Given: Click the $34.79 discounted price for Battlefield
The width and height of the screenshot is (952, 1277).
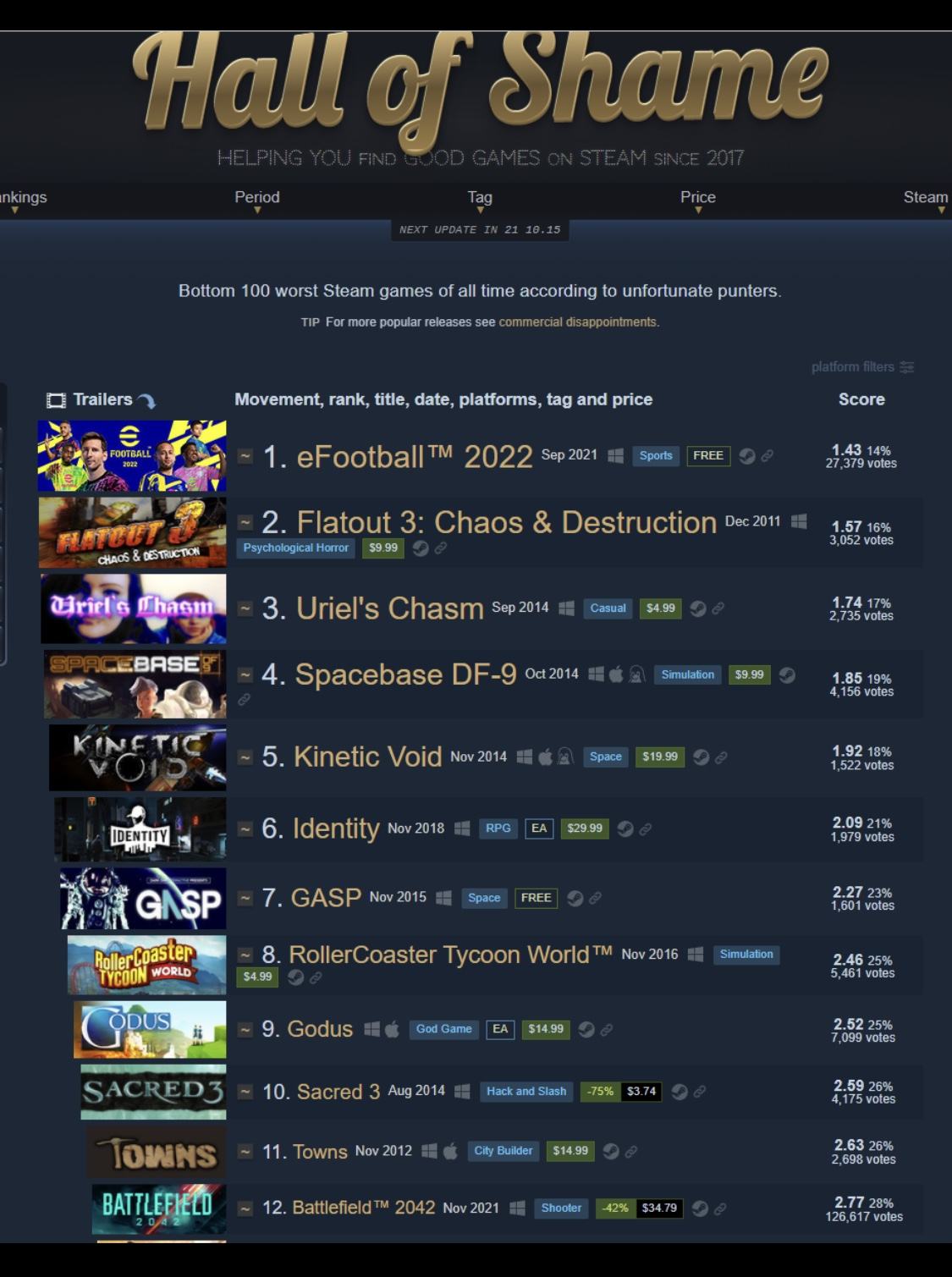Looking at the screenshot, I should [x=659, y=1208].
